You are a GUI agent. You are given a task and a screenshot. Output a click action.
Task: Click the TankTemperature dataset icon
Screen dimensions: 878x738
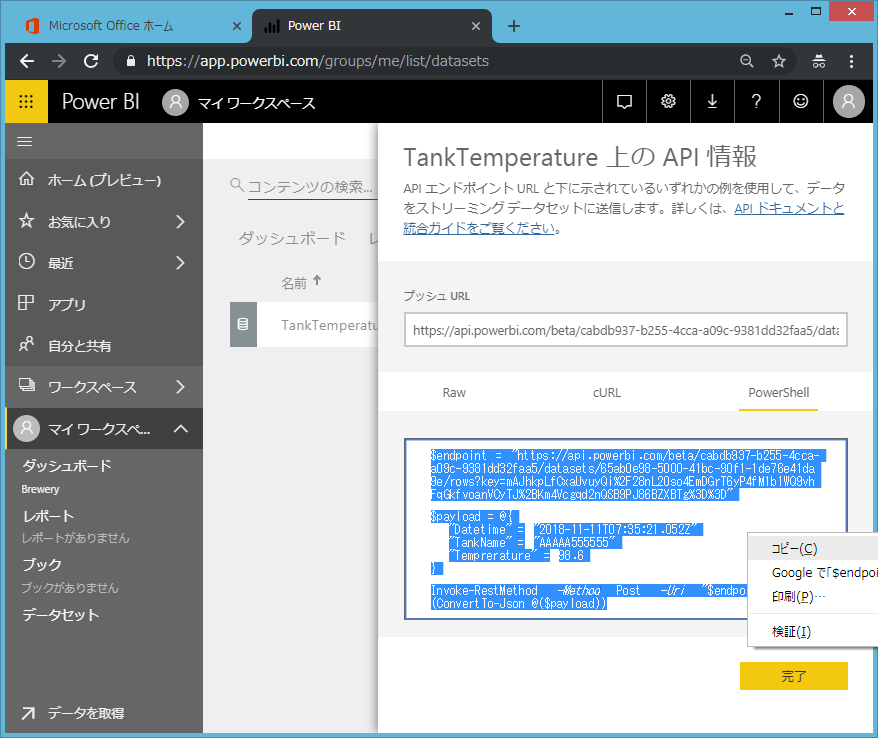[x=243, y=324]
